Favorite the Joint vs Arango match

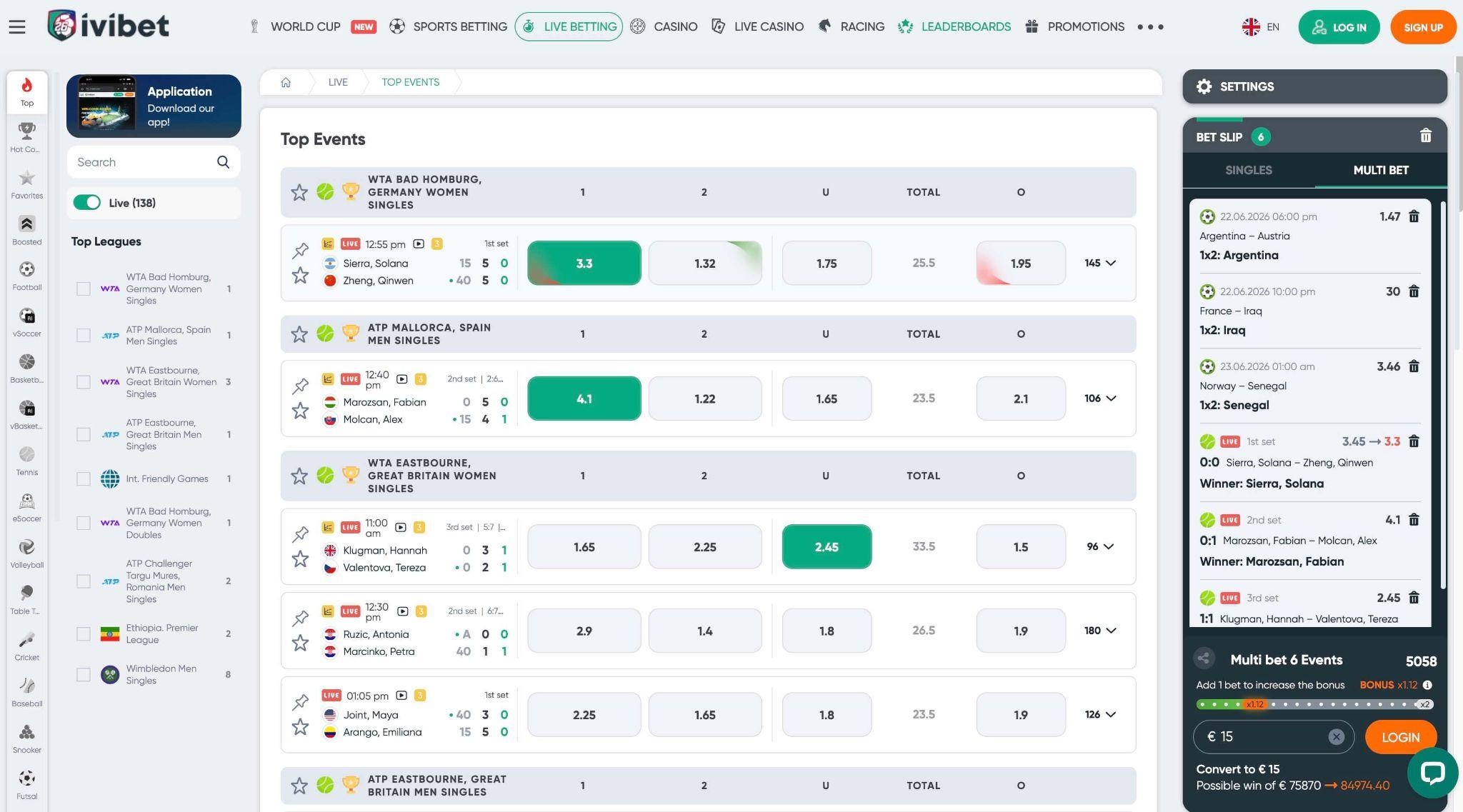(x=300, y=727)
